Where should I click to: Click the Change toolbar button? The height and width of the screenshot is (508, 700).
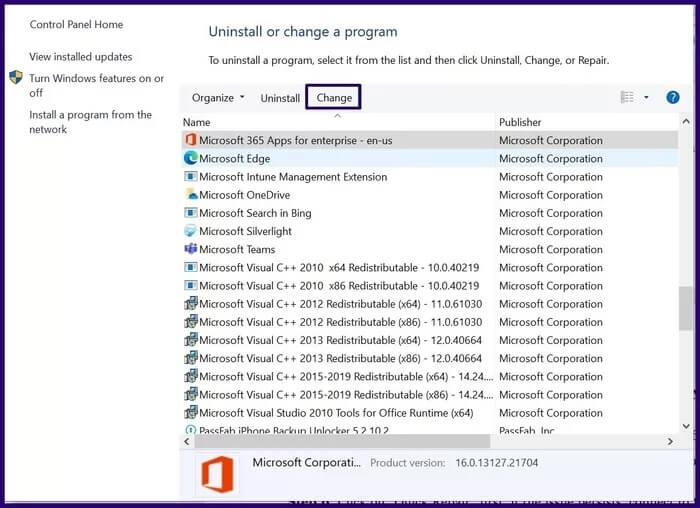click(x=333, y=97)
